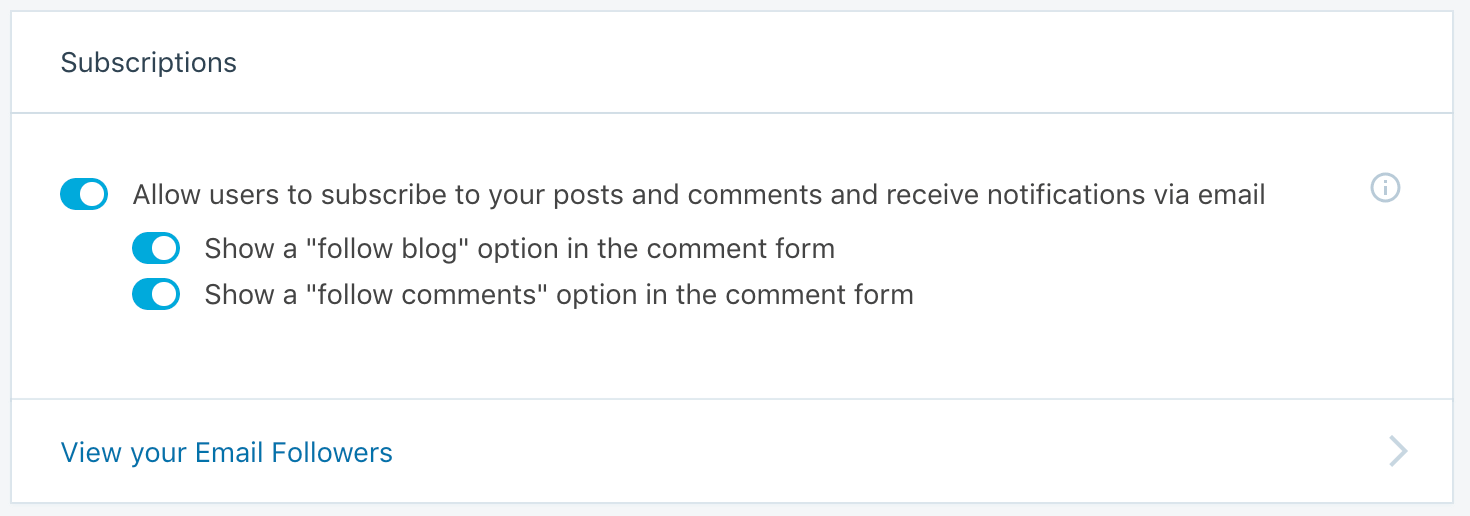The width and height of the screenshot is (1470, 516).
Task: Click the right chevron in Email Followers row
Action: pos(1398,452)
